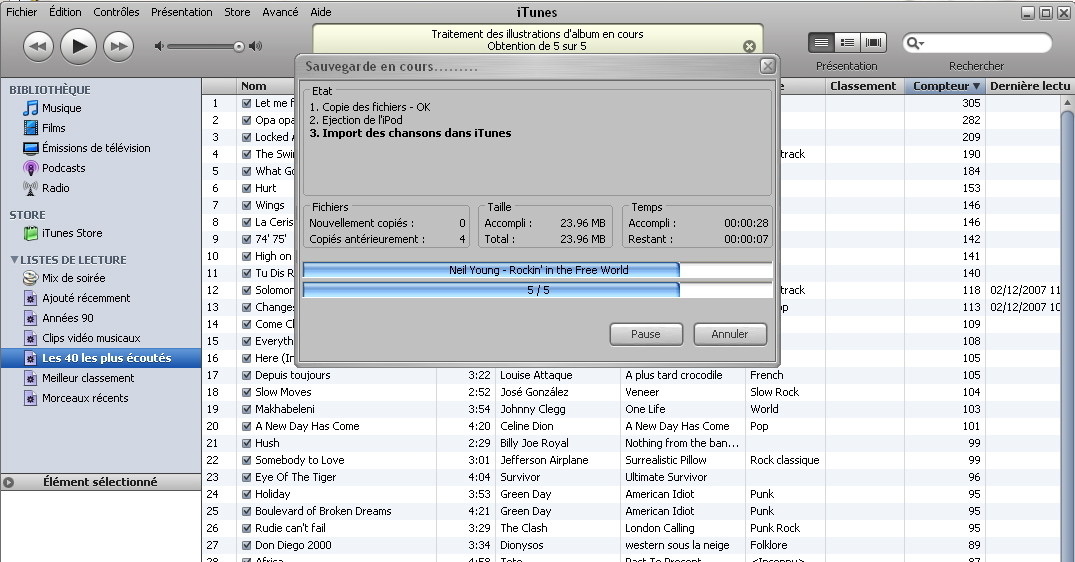Image resolution: width=1075 pixels, height=562 pixels.
Task: Select the Ajouté récemment smart playlist
Action: [x=86, y=297]
